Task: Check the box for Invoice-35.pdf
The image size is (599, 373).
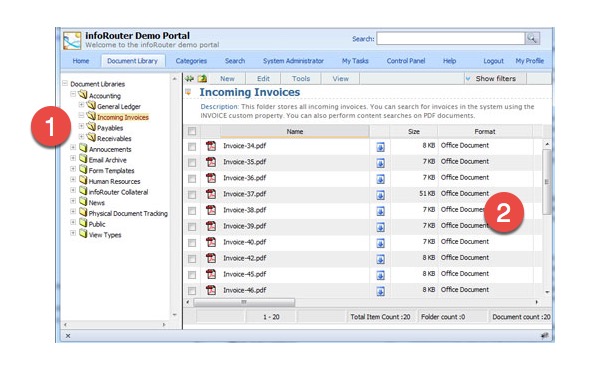Action: [192, 163]
